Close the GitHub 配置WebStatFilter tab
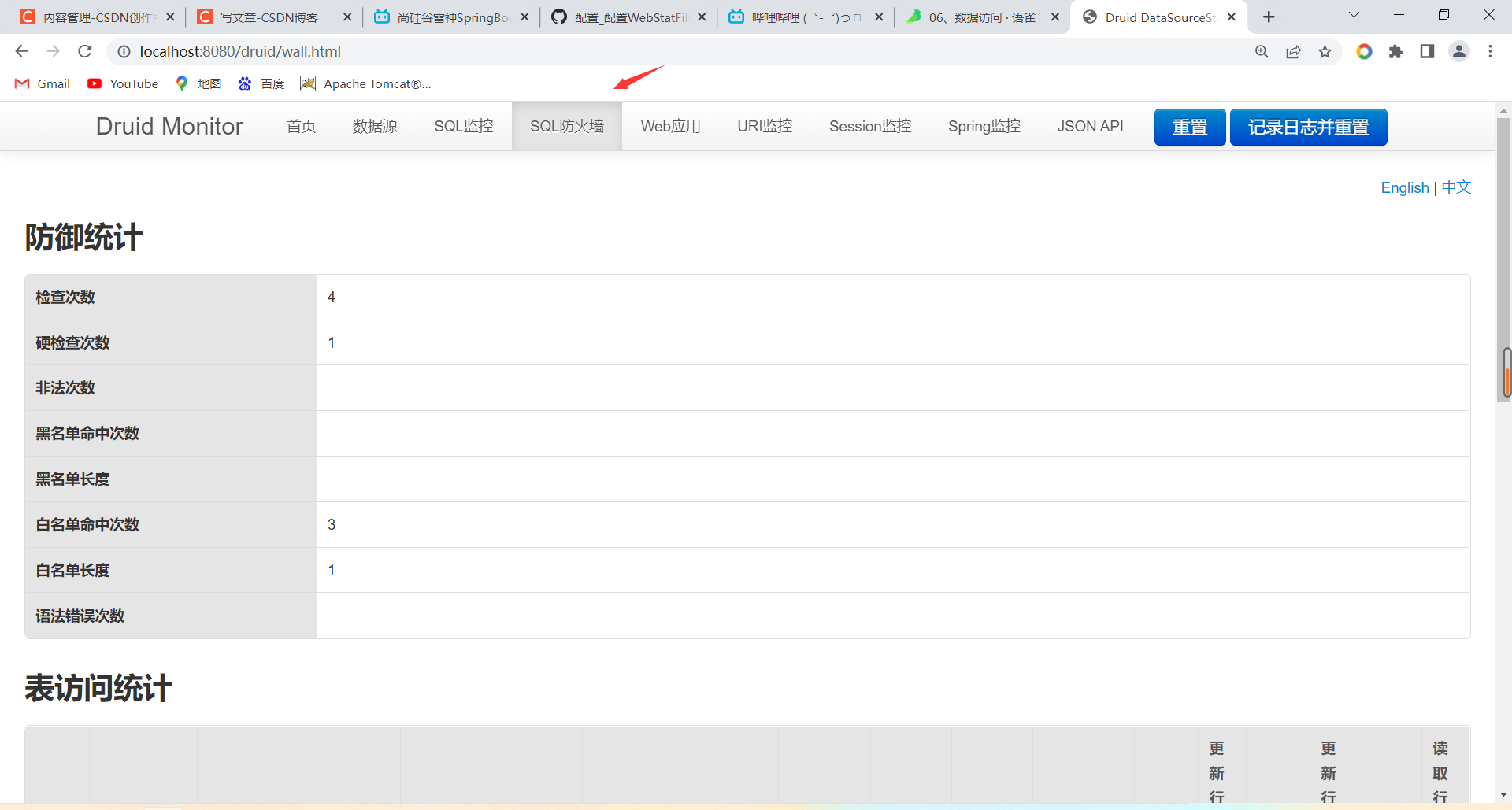This screenshot has width=1512, height=810. [702, 17]
